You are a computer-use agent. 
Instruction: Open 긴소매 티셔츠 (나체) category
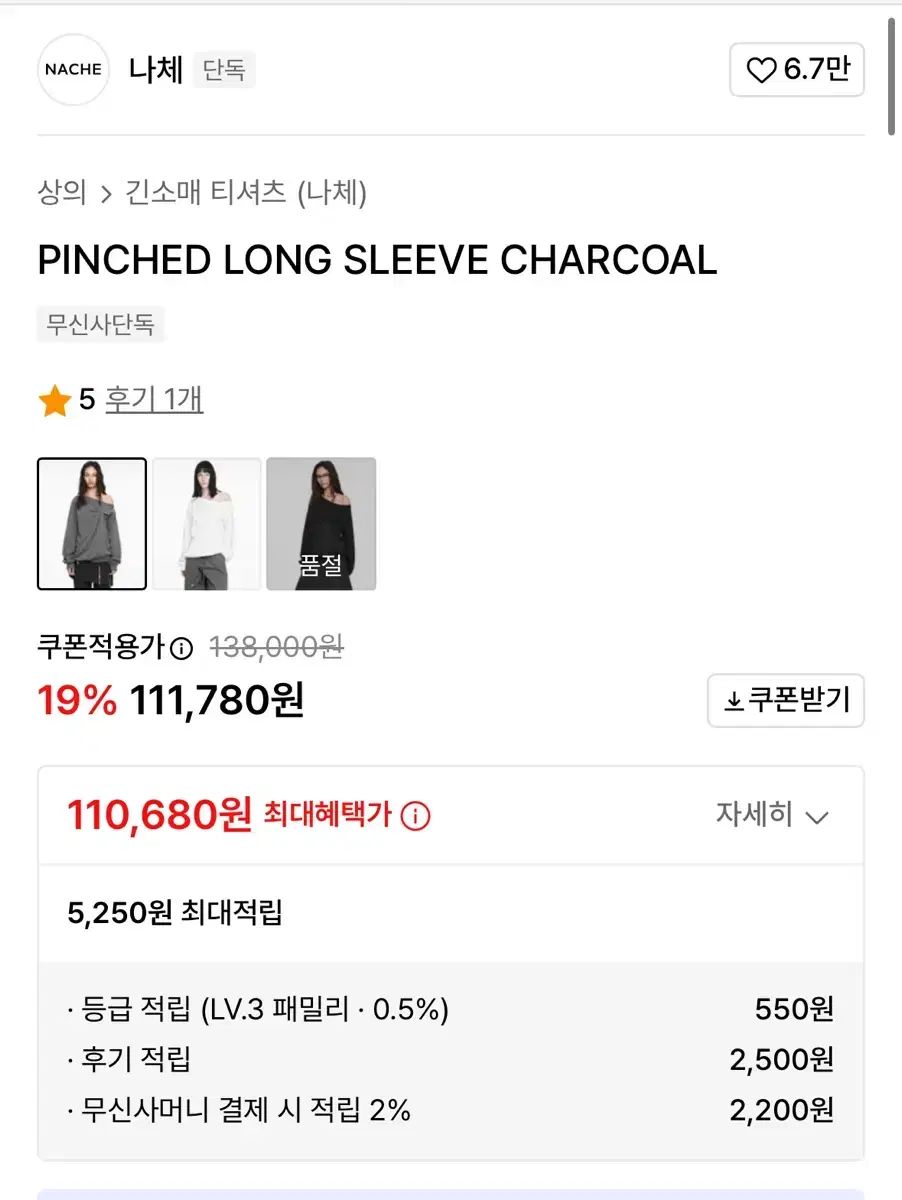(246, 192)
